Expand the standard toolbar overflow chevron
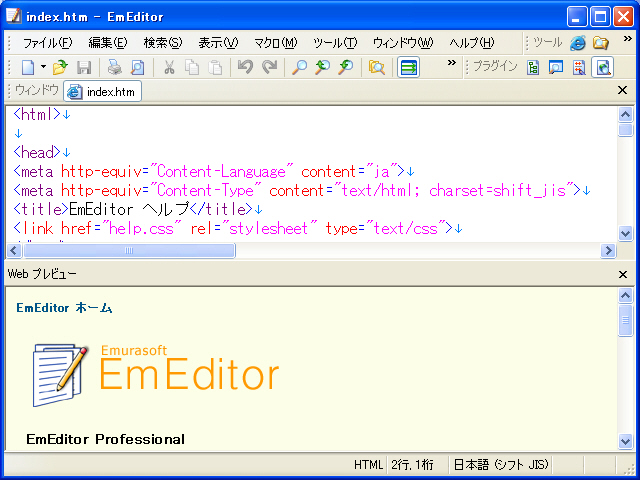The image size is (640, 480). (451, 62)
